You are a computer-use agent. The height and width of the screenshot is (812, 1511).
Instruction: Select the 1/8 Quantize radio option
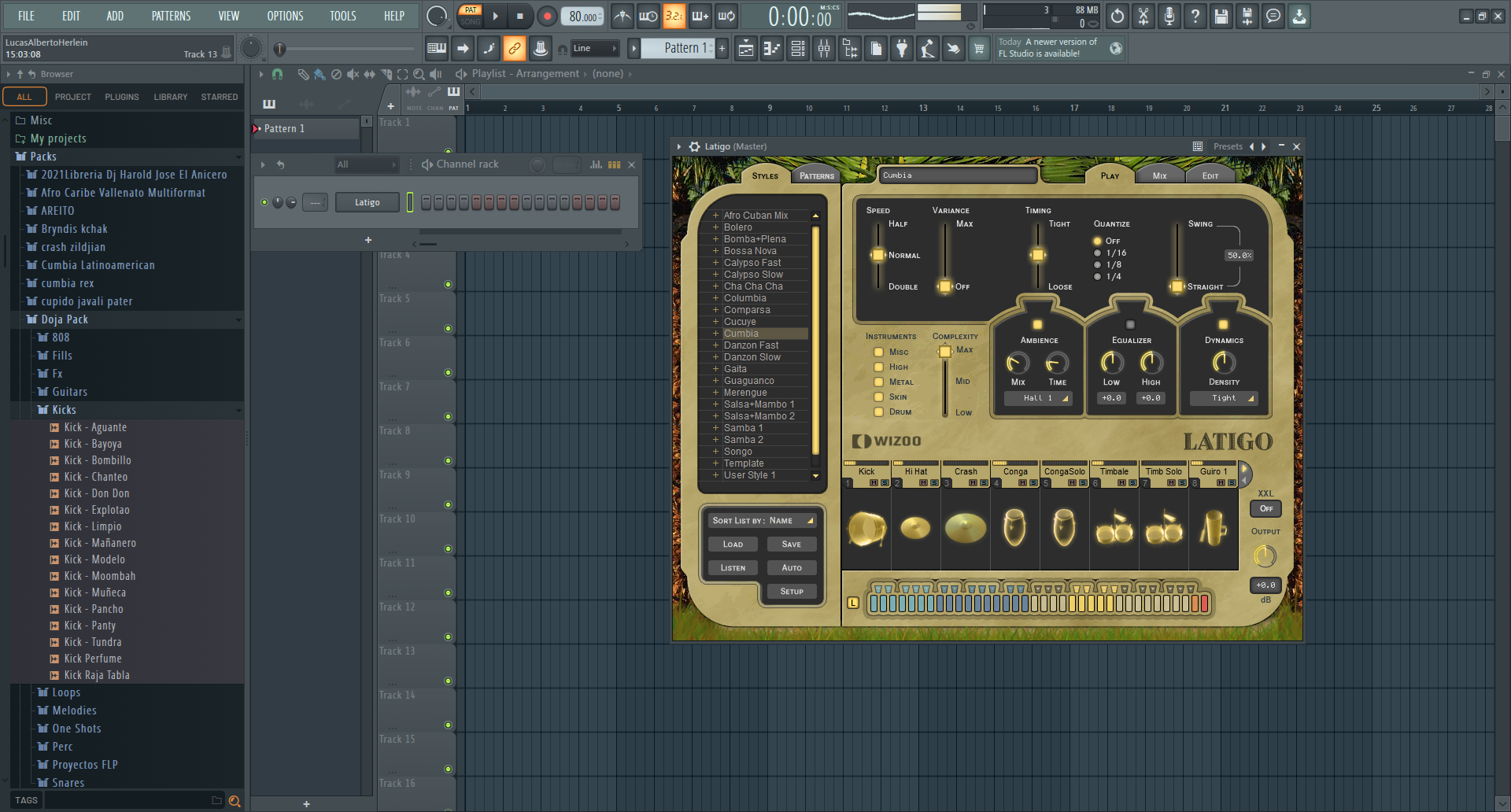coord(1097,265)
